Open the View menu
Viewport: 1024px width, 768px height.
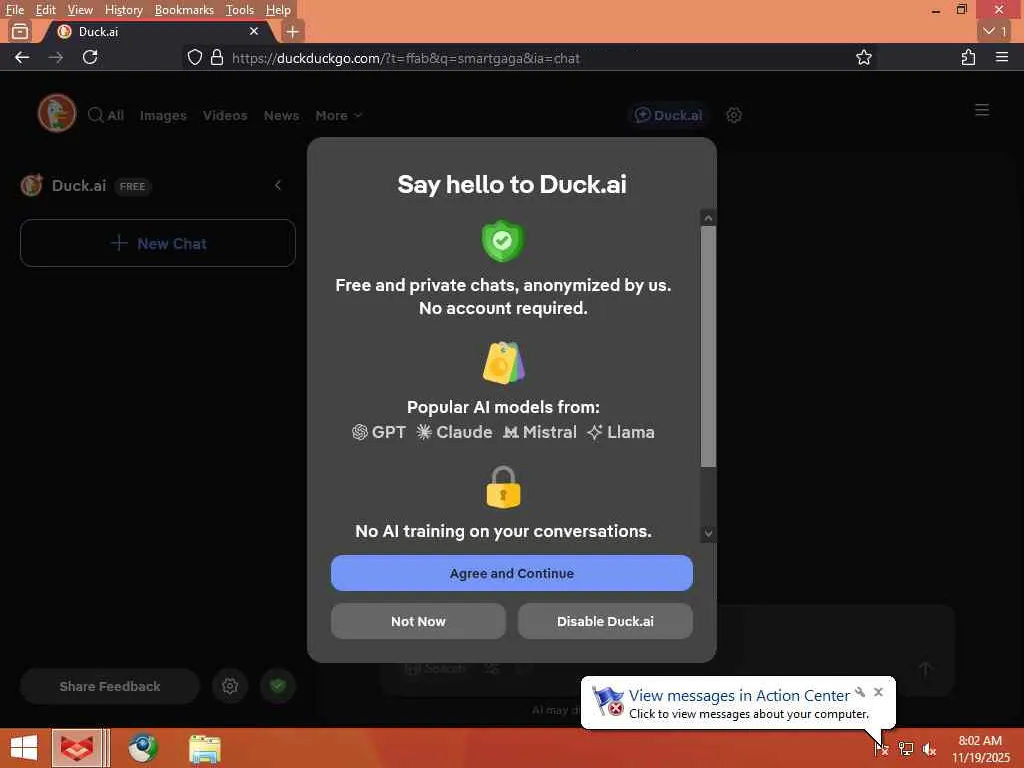coord(80,10)
